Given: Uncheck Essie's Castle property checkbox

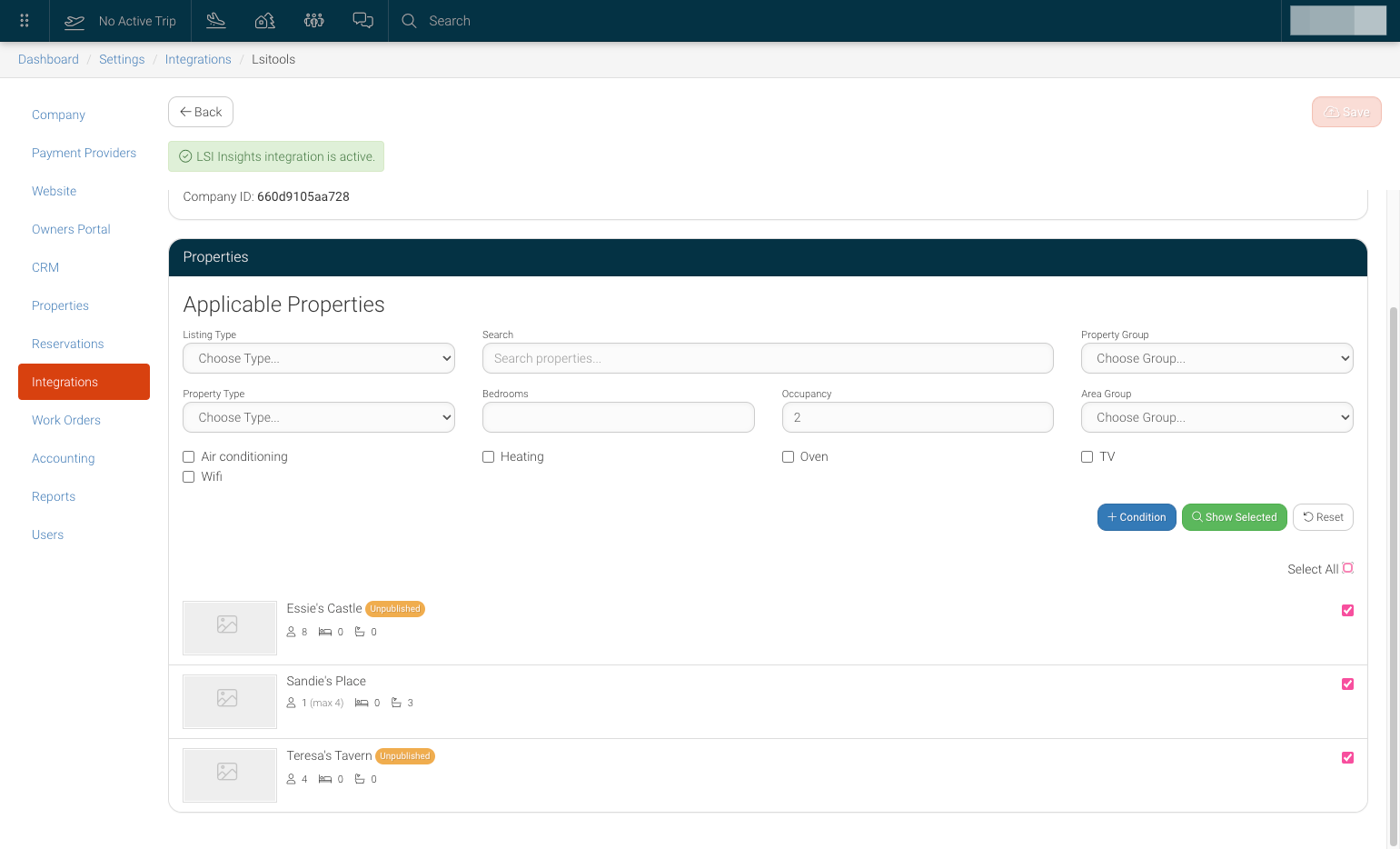Looking at the screenshot, I should (1348, 611).
